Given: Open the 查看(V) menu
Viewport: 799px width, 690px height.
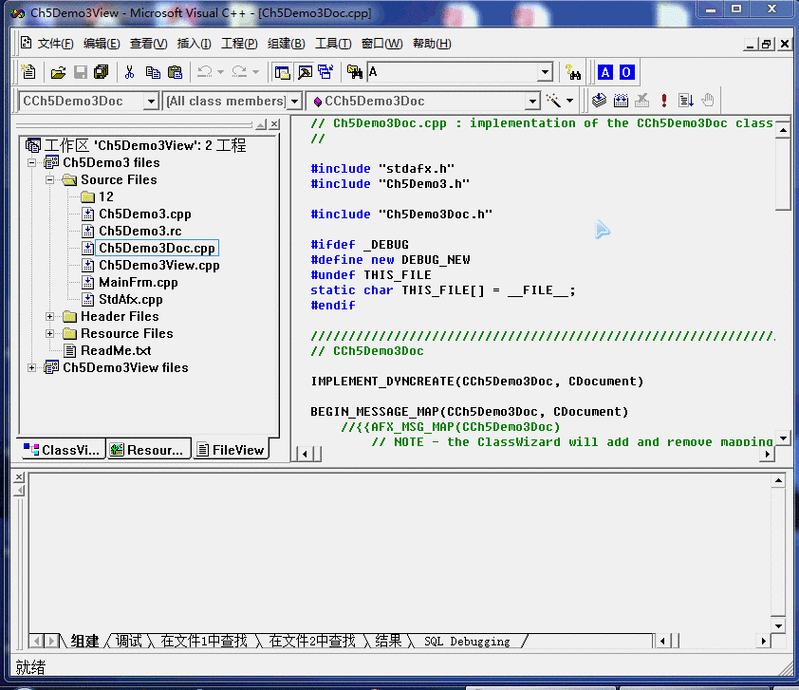Looking at the screenshot, I should (x=148, y=44).
